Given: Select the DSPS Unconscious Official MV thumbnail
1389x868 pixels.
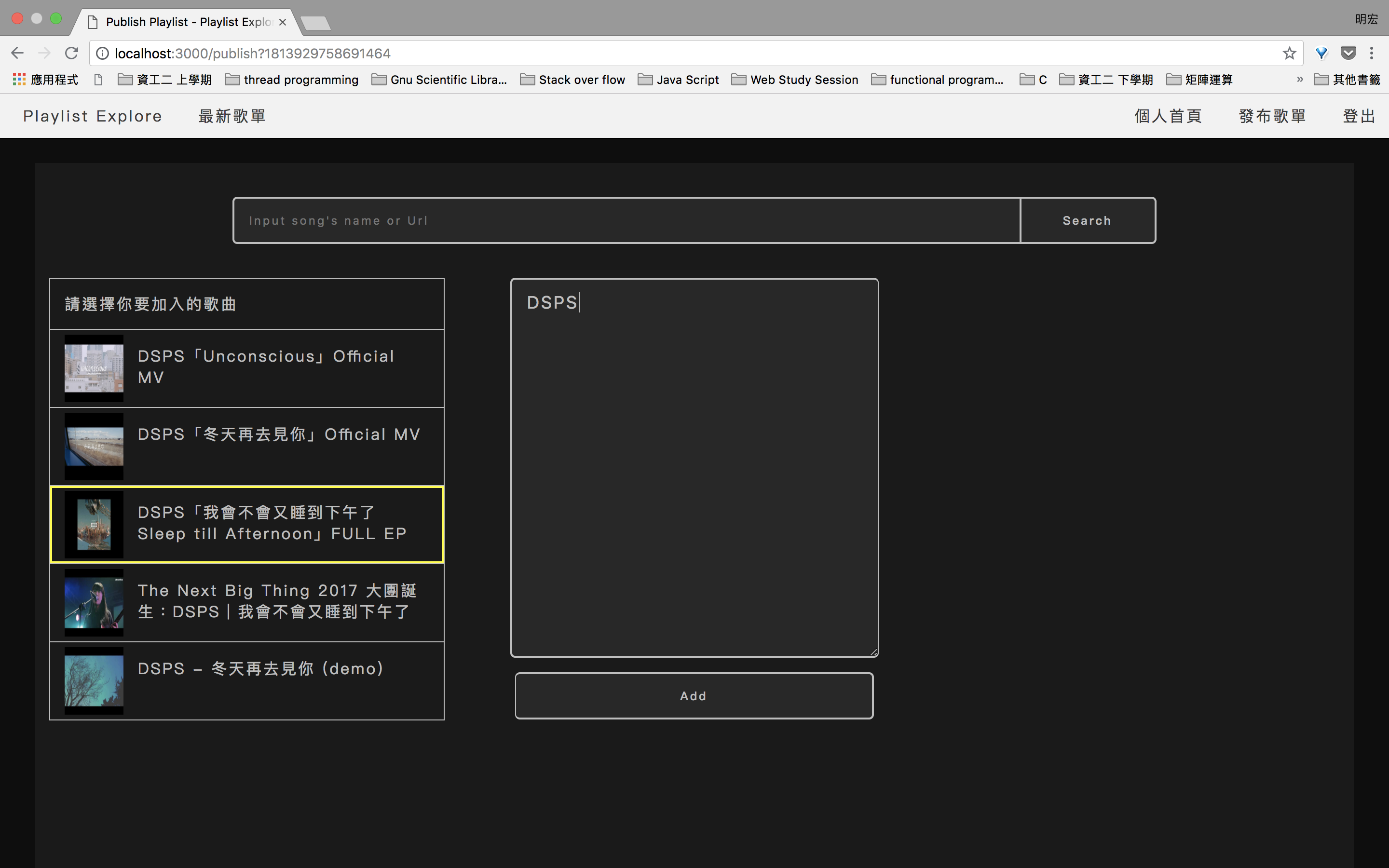Looking at the screenshot, I should point(94,368).
